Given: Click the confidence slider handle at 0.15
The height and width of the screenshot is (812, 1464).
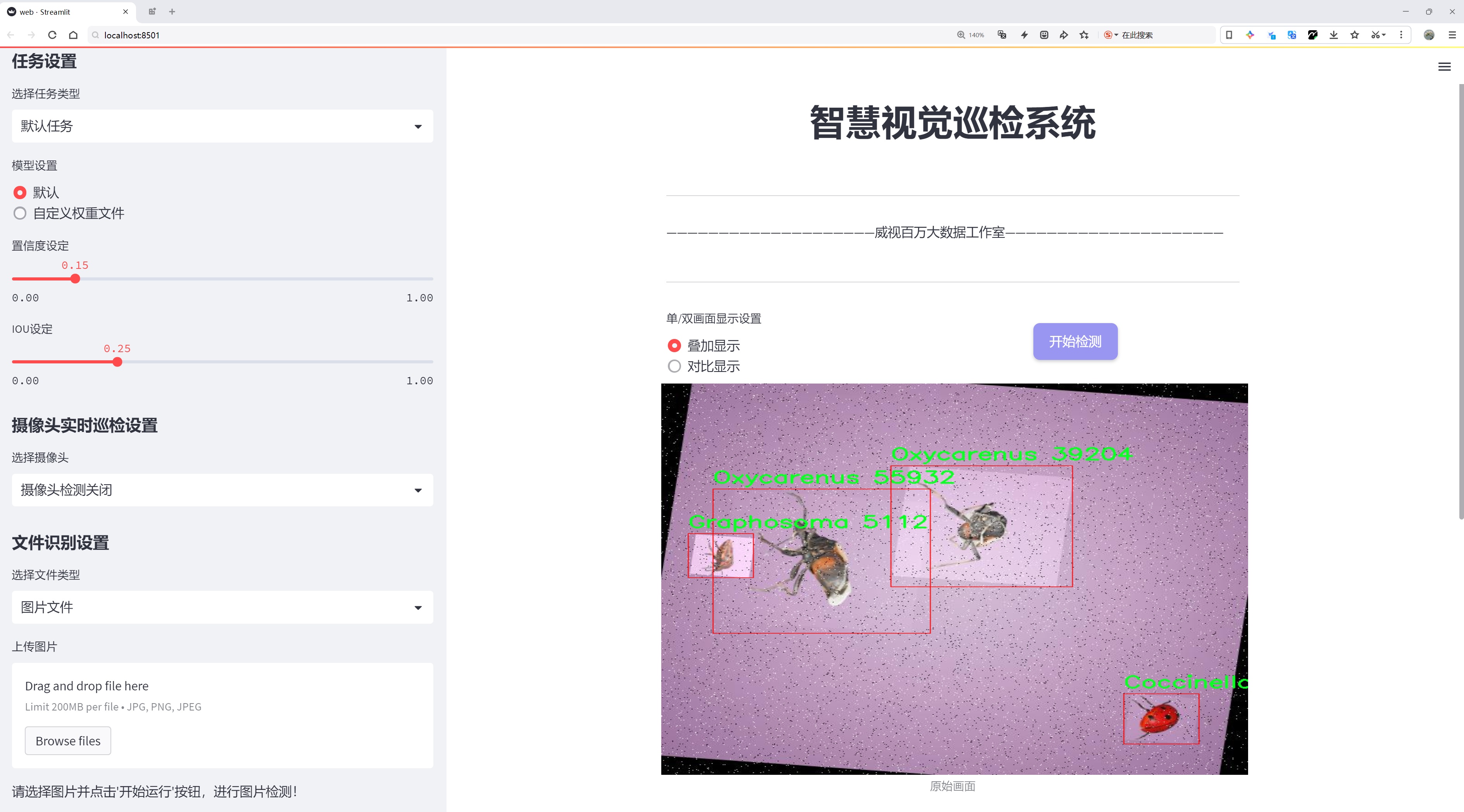Looking at the screenshot, I should click(x=76, y=279).
